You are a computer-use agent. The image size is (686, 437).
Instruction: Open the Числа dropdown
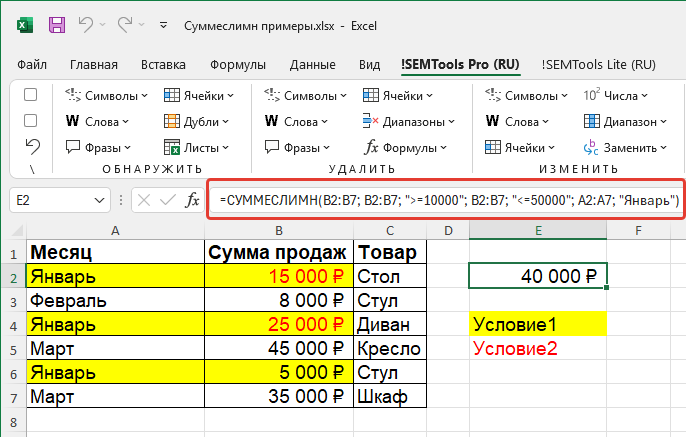pyautogui.click(x=615, y=95)
